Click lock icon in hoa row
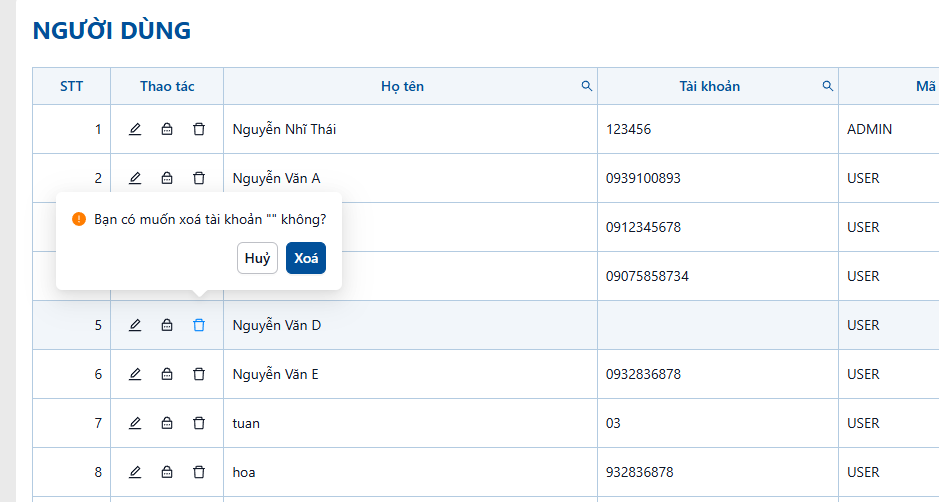939x502 pixels. (x=167, y=472)
